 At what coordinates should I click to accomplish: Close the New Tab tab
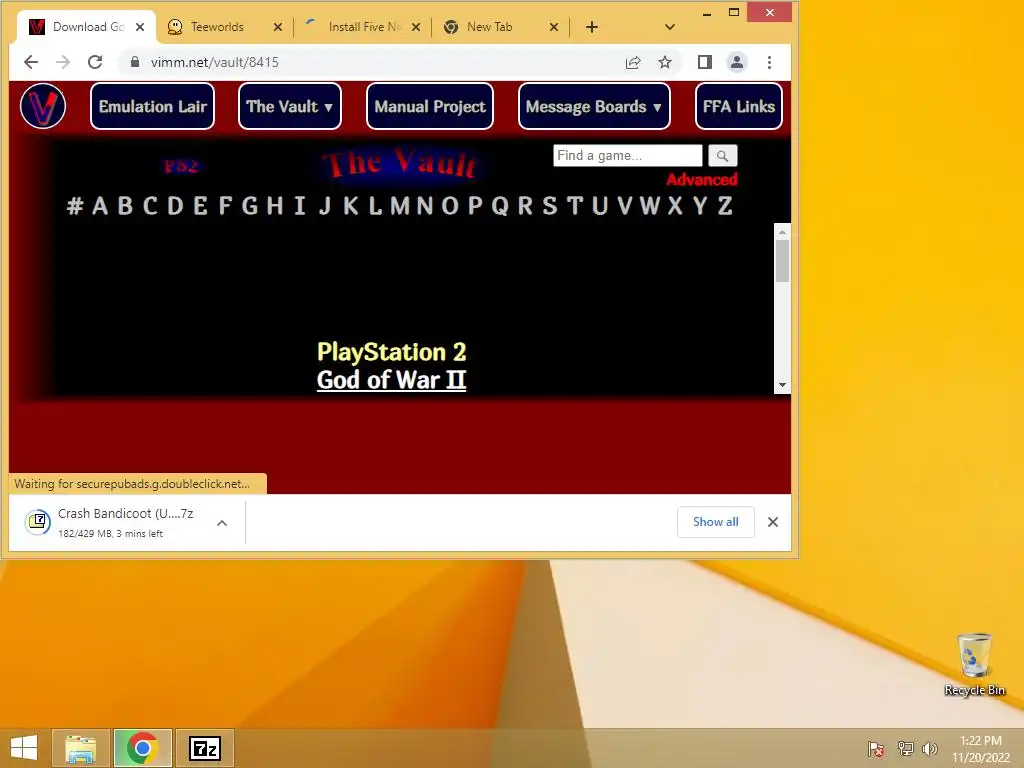pos(554,27)
